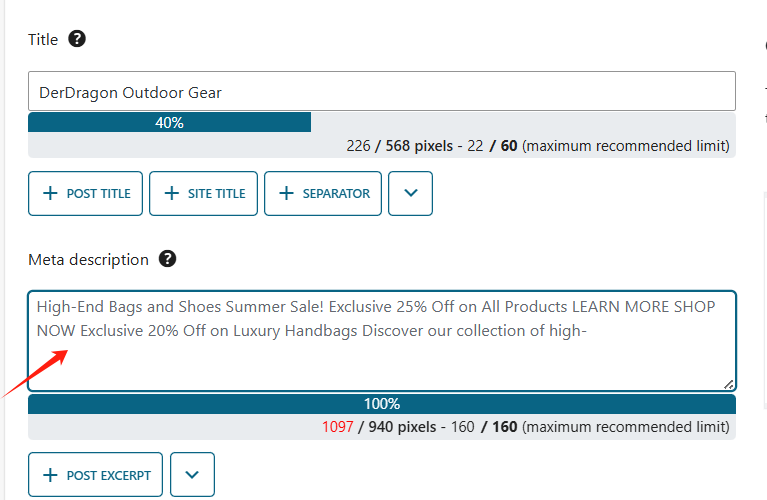
Task: Click the Title help question mark icon
Action: pos(77,40)
